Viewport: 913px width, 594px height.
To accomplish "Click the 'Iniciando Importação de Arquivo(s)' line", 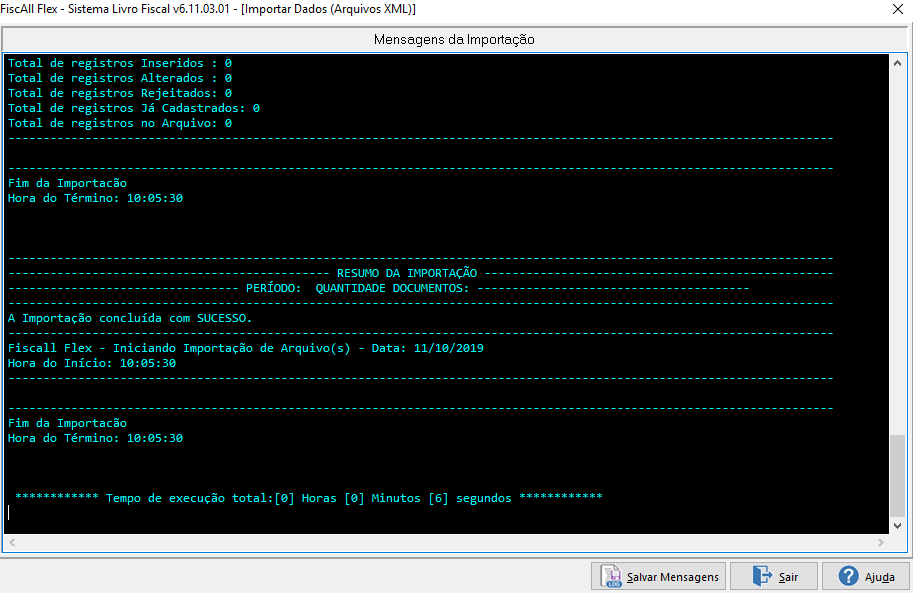I will click(x=246, y=348).
